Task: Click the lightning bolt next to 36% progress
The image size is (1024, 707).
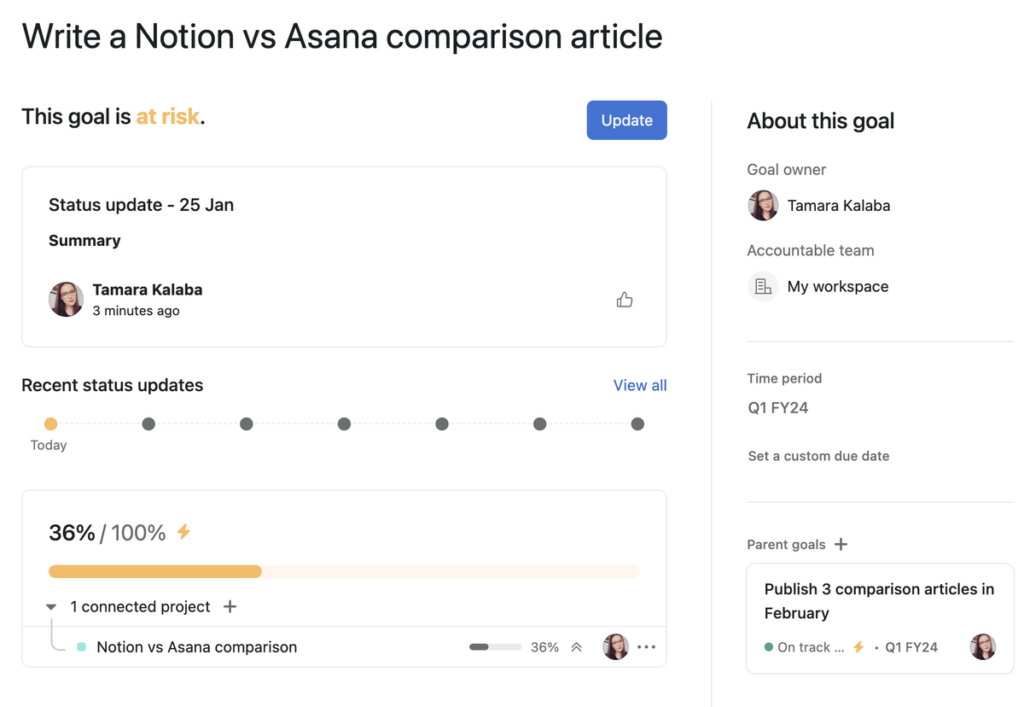Action: 183,532
